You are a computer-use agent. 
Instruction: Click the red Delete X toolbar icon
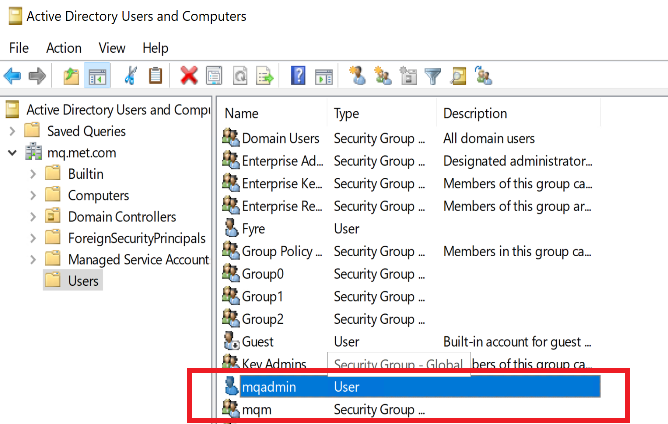click(x=189, y=76)
